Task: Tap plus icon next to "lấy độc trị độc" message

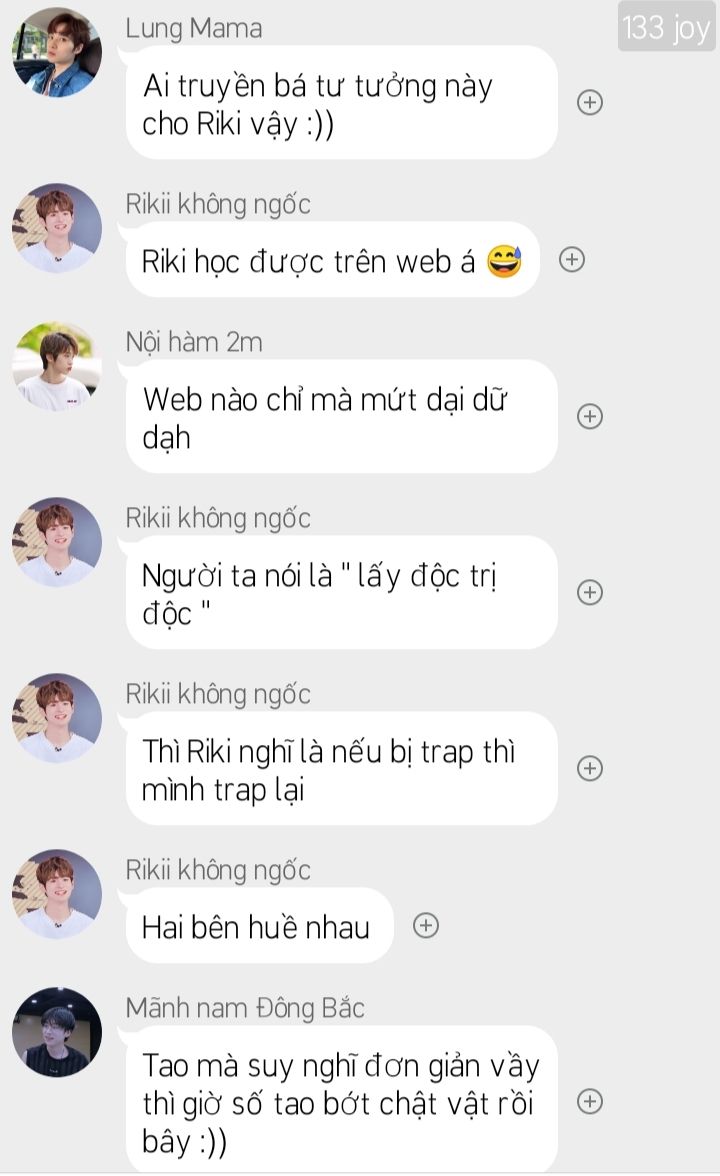Action: (x=590, y=592)
